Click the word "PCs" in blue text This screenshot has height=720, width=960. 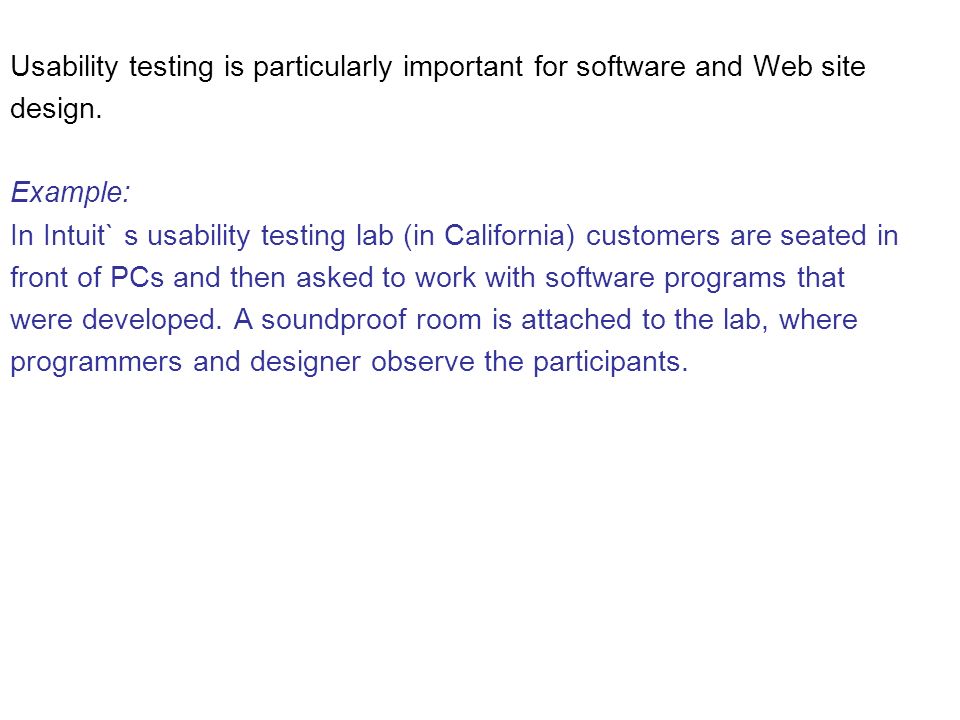coord(137,278)
